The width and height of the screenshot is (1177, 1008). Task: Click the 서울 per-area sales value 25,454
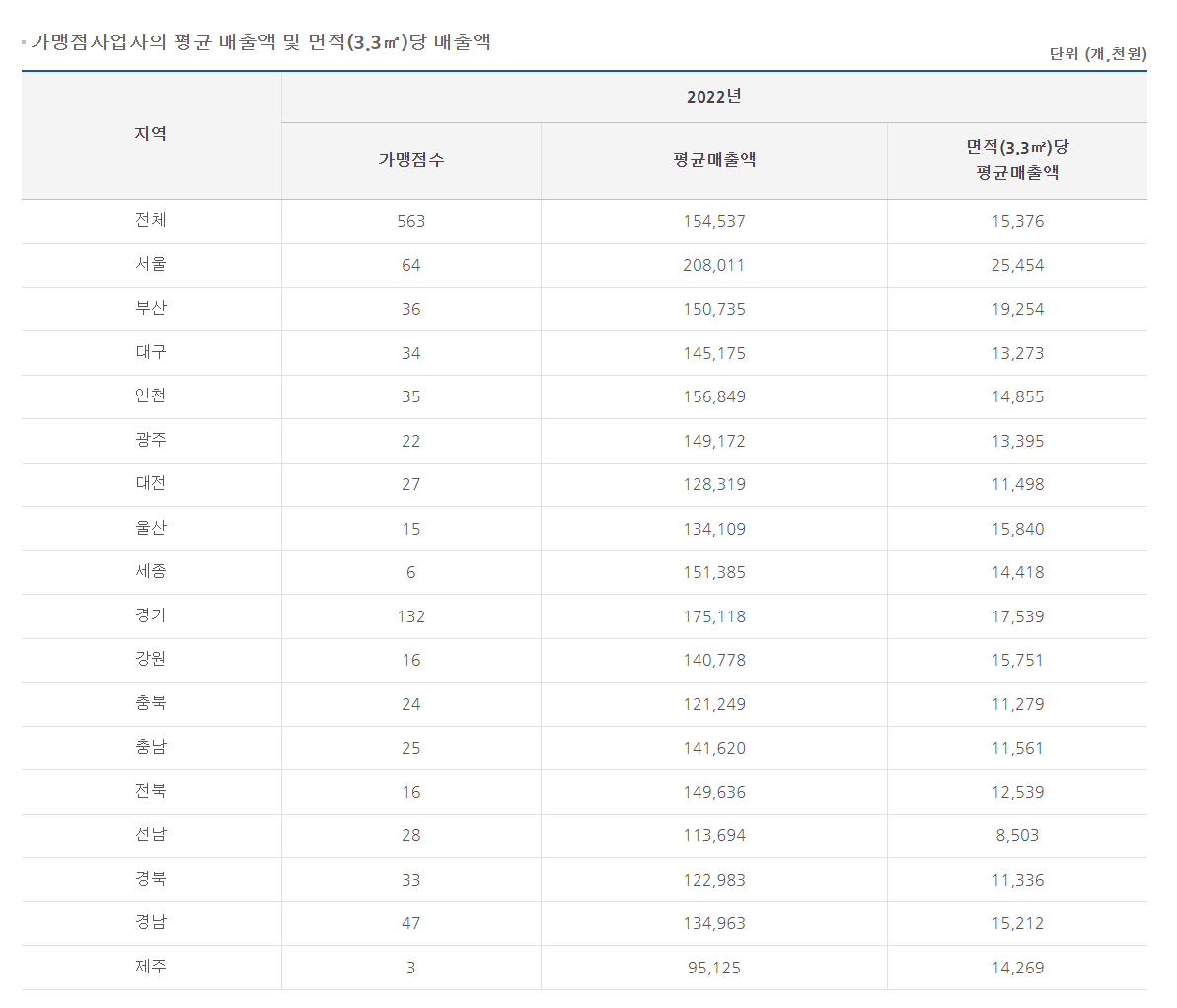(1017, 265)
